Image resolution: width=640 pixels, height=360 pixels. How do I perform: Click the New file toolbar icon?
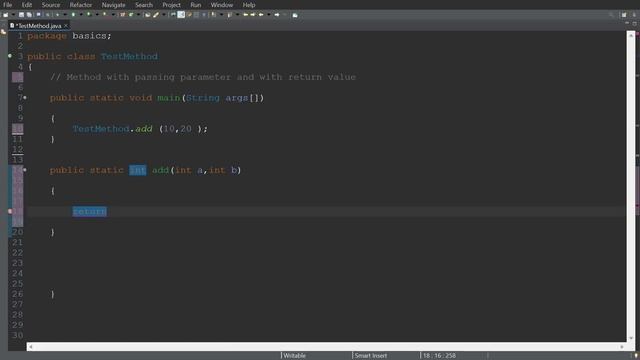point(5,15)
